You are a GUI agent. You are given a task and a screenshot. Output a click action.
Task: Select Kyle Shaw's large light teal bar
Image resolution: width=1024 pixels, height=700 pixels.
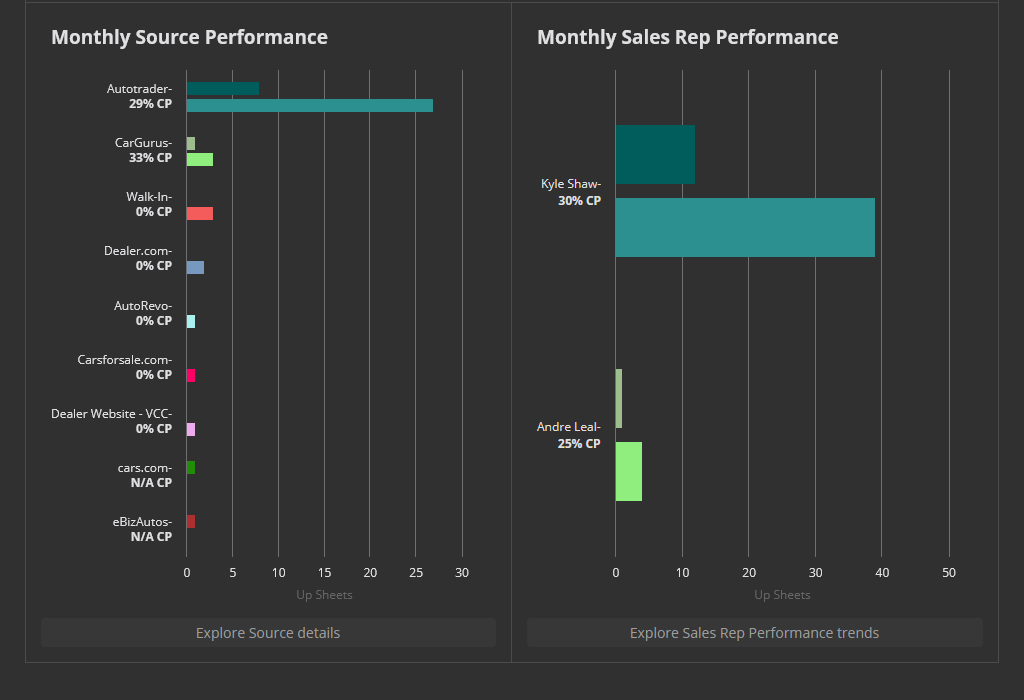(x=744, y=227)
